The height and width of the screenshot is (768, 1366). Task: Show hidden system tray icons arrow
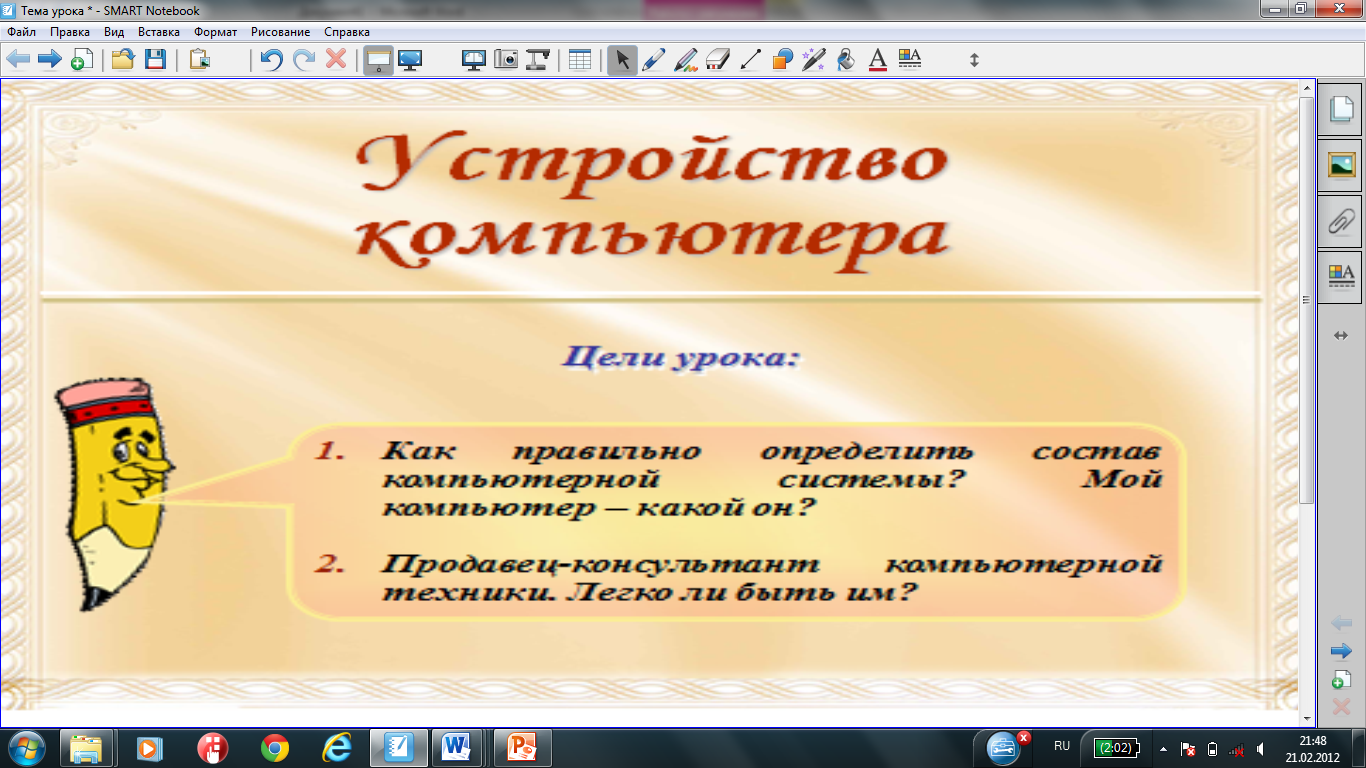(1162, 748)
